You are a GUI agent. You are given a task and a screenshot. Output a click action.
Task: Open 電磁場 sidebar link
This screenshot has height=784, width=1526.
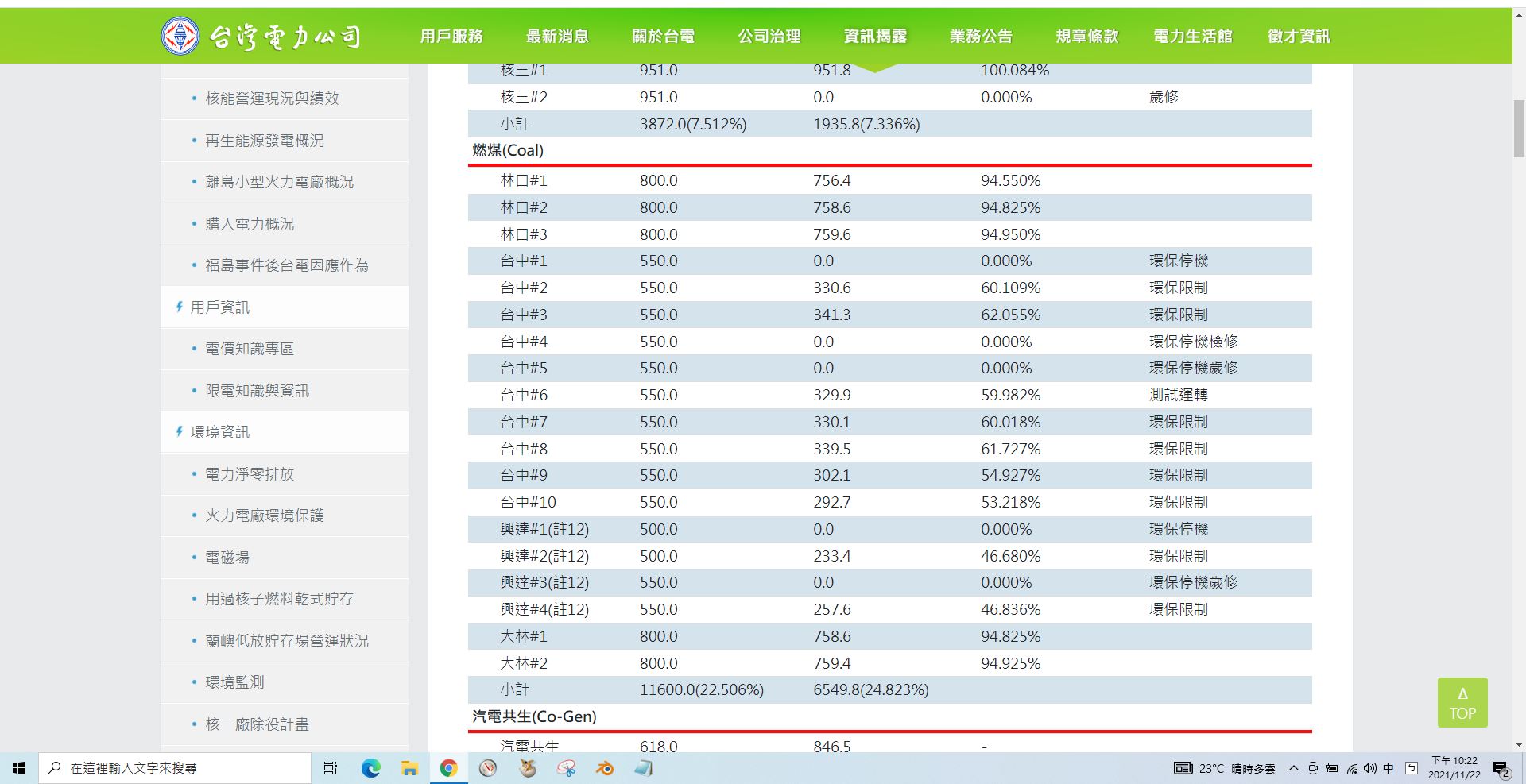point(227,558)
